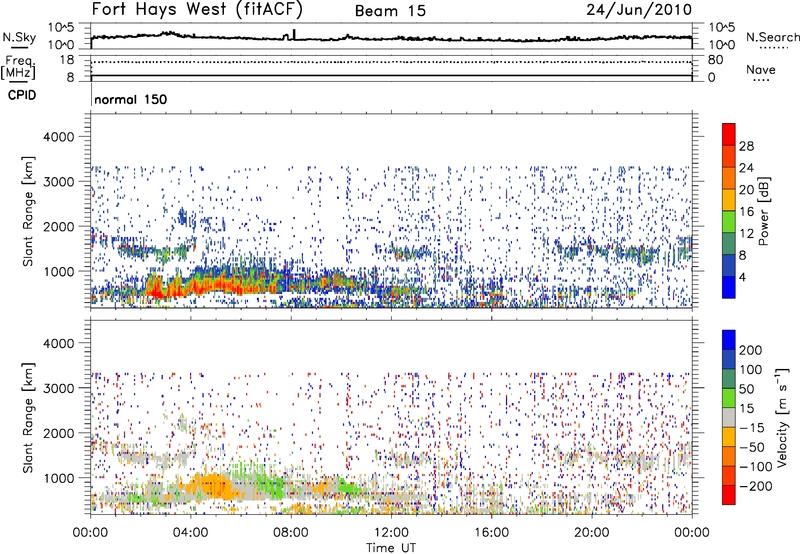Click the yellow negative-velocity patch near 05:00
Viewport: 800px width, 554px height.
point(214,486)
